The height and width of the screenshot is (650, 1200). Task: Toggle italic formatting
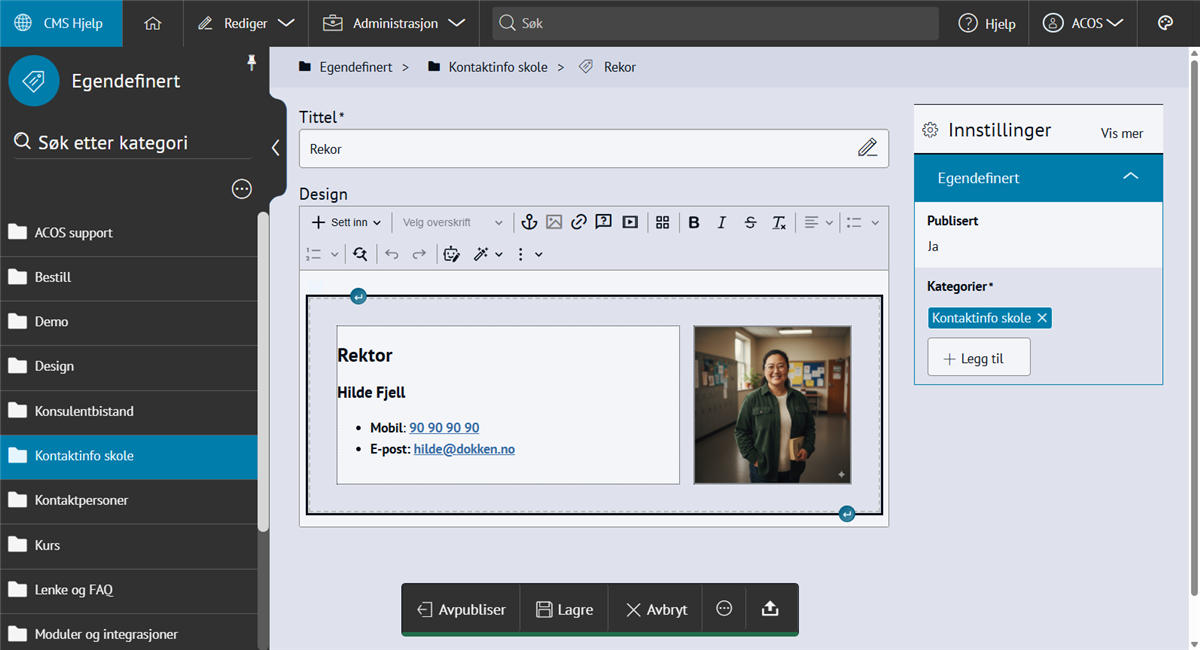[x=721, y=222]
